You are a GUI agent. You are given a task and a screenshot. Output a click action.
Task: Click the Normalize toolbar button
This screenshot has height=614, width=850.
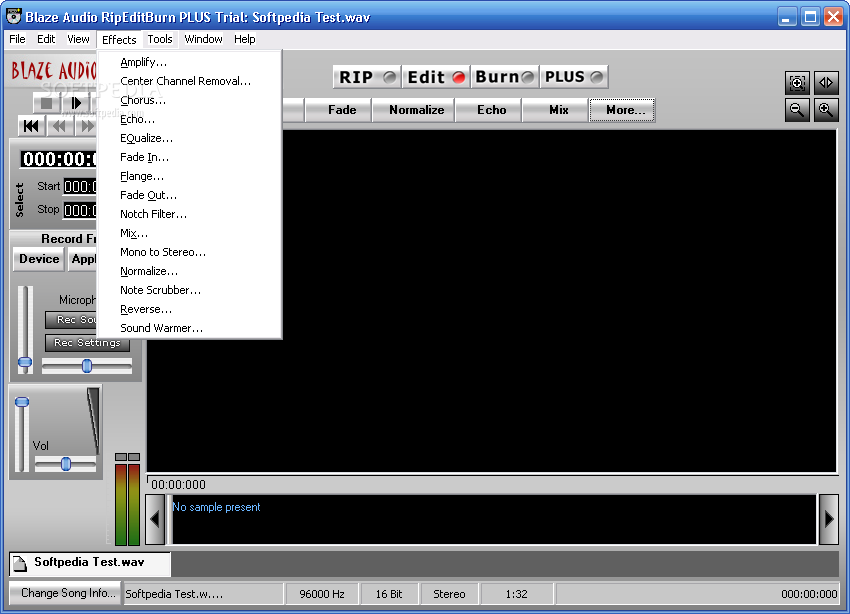[x=416, y=110]
